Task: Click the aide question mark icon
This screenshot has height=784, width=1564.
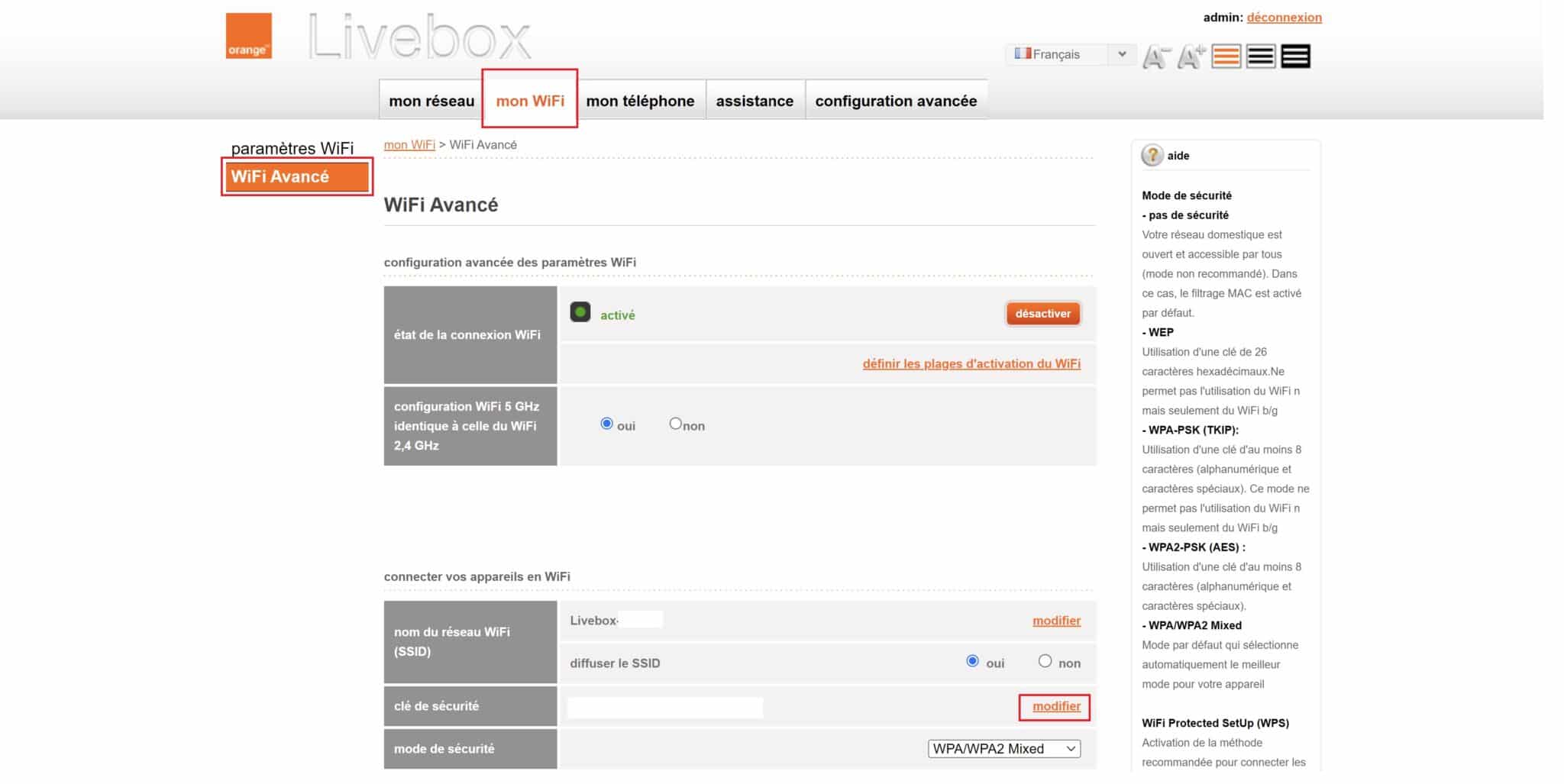Action: coord(1152,156)
